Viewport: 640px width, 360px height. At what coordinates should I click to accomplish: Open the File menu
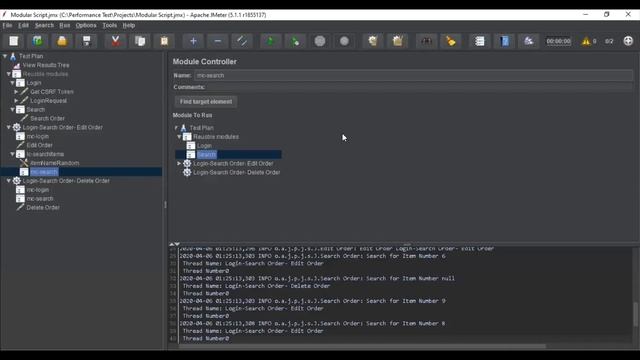pyautogui.click(x=7, y=25)
